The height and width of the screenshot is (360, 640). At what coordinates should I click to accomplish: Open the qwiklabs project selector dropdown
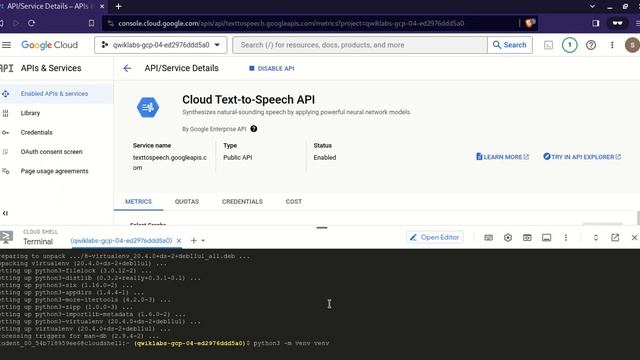tap(161, 45)
